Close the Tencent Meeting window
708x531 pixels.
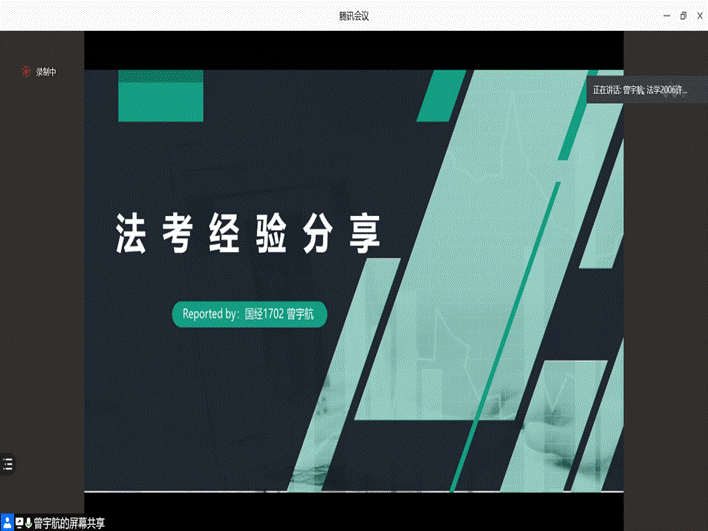coord(698,15)
